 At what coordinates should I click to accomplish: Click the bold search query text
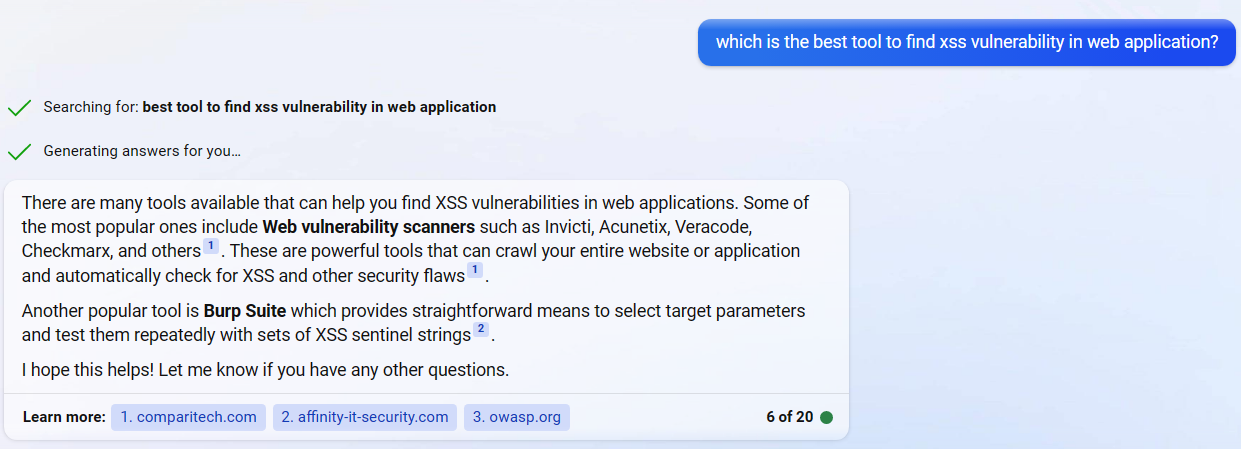[x=319, y=107]
